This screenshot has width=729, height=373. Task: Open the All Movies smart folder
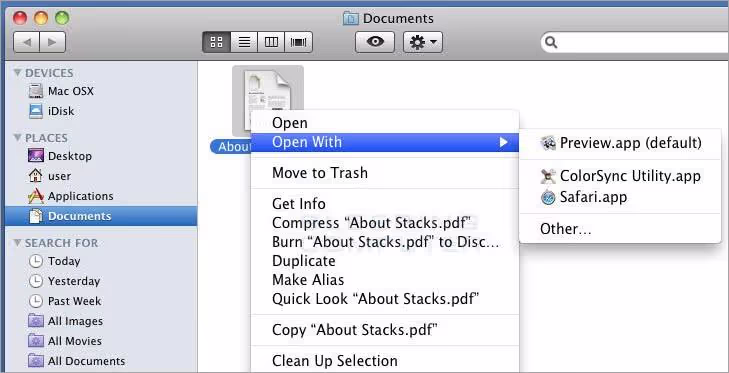[x=101, y=341]
